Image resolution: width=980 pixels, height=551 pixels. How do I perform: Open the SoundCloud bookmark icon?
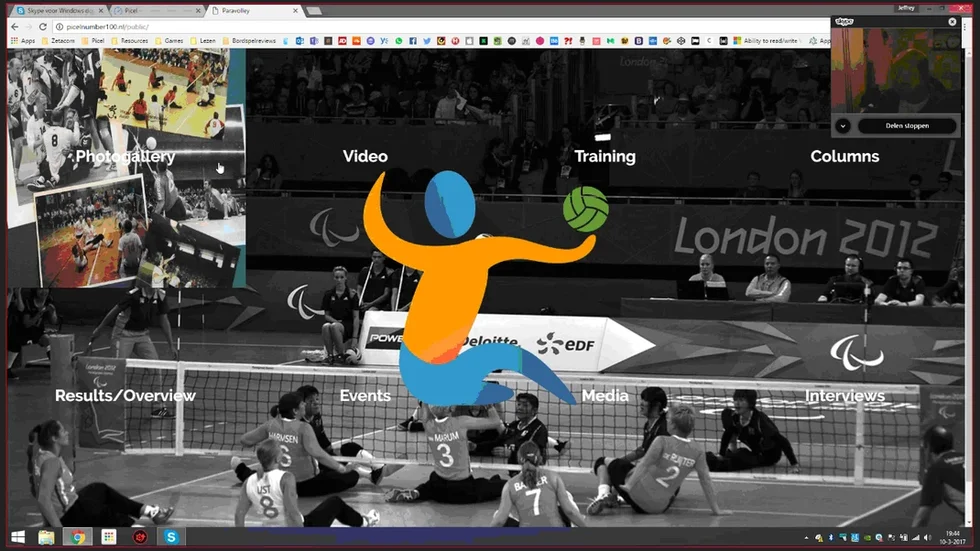(x=356, y=41)
